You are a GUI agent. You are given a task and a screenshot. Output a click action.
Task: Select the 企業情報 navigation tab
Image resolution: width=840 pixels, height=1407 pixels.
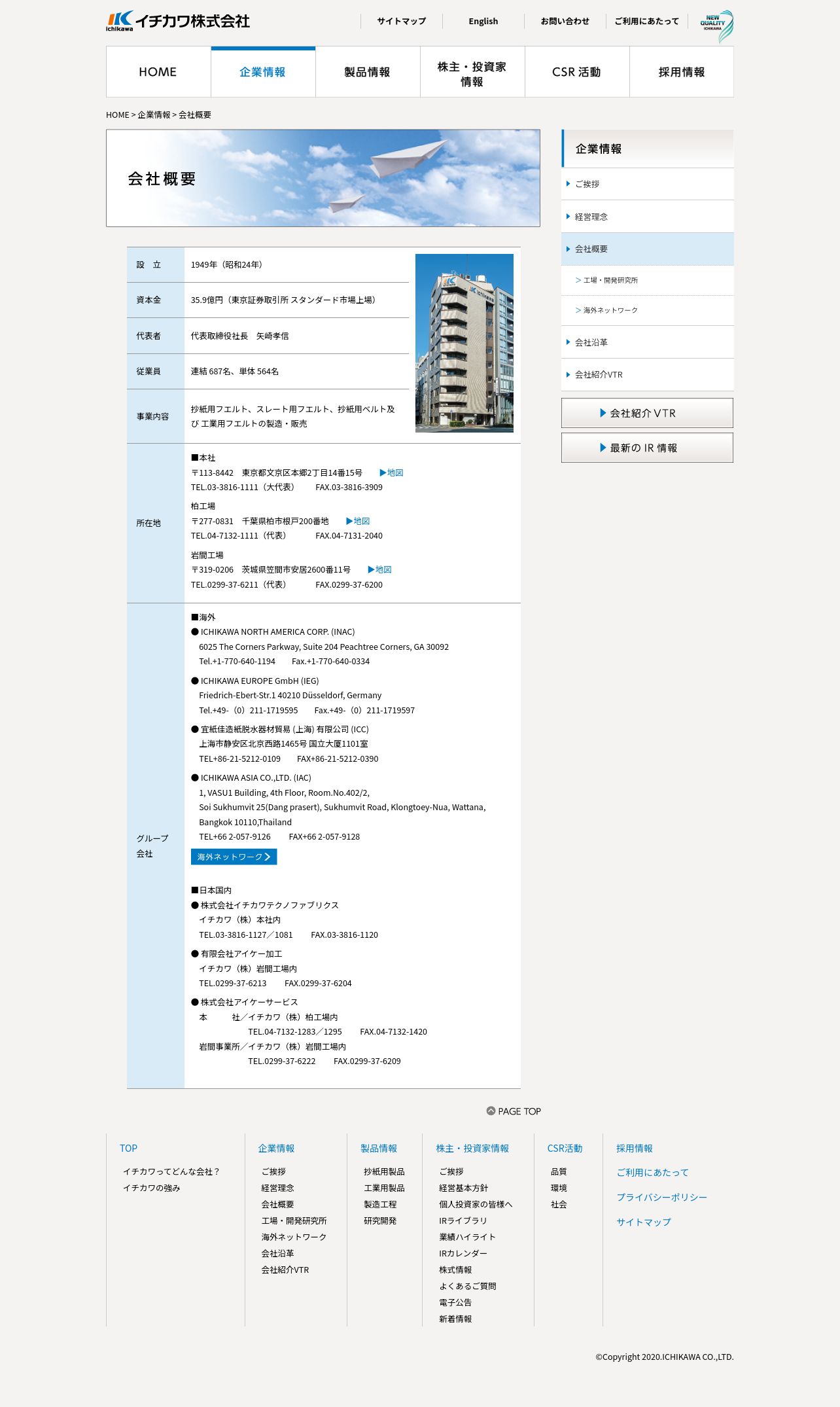(x=263, y=72)
